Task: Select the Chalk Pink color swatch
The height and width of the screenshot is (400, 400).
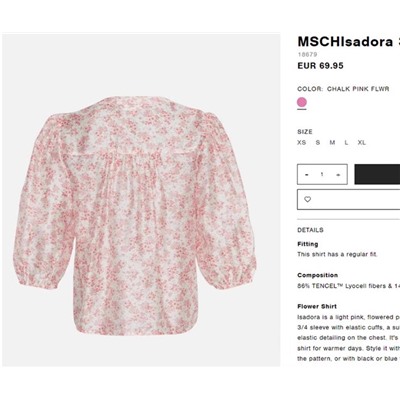Action: [302, 102]
